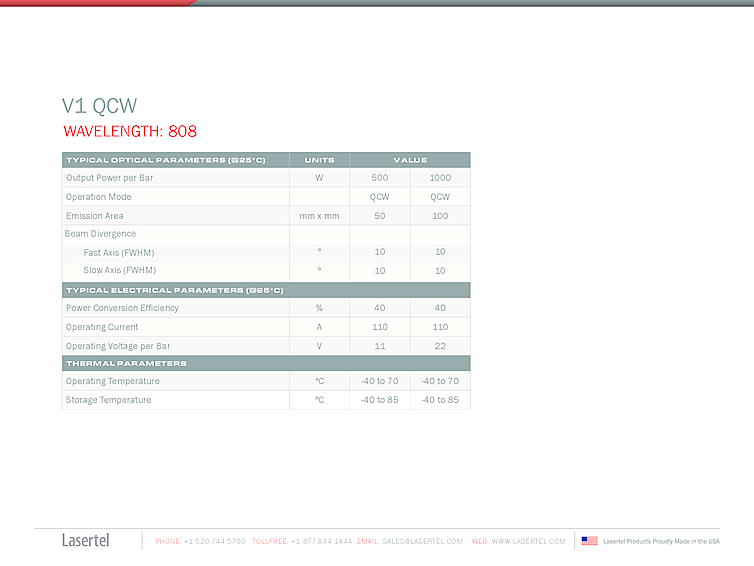Click the red WAVELENGTH: 808 text
Screen dimensions: 754x566
click(130, 131)
